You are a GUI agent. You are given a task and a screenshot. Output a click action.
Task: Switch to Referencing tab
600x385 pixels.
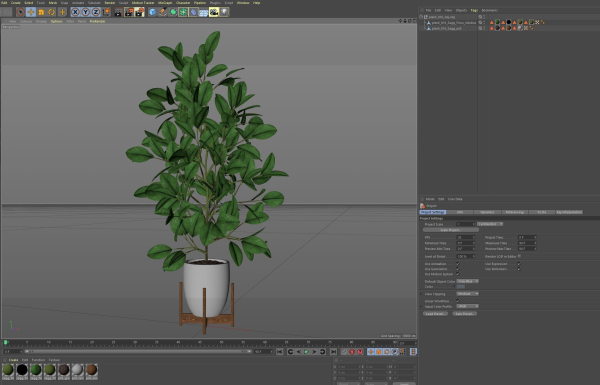pyautogui.click(x=515, y=212)
